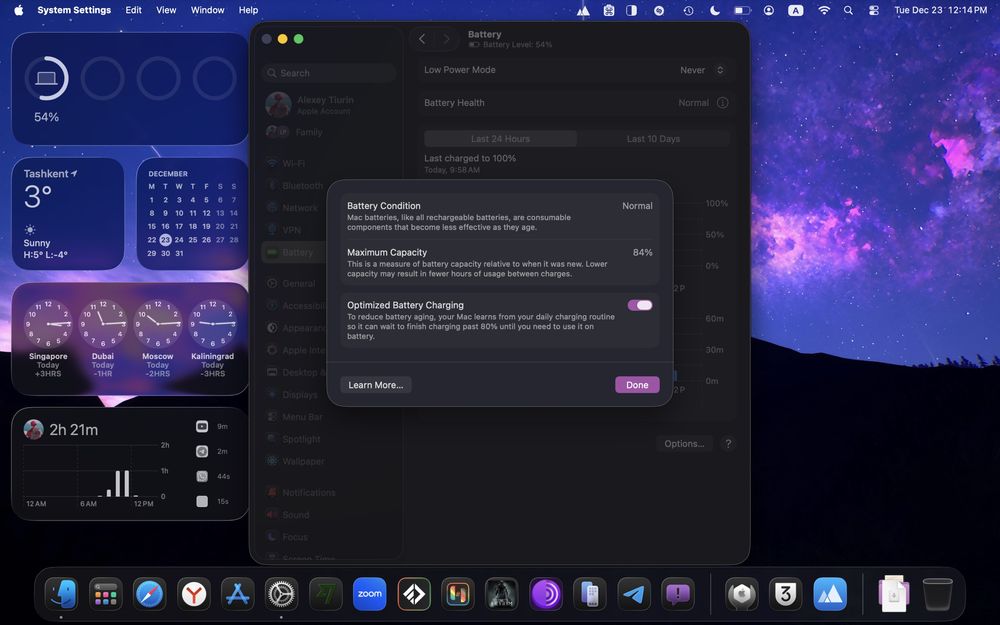This screenshot has width=1000, height=625.
Task: Click the Learn More... button
Action: [x=376, y=385]
